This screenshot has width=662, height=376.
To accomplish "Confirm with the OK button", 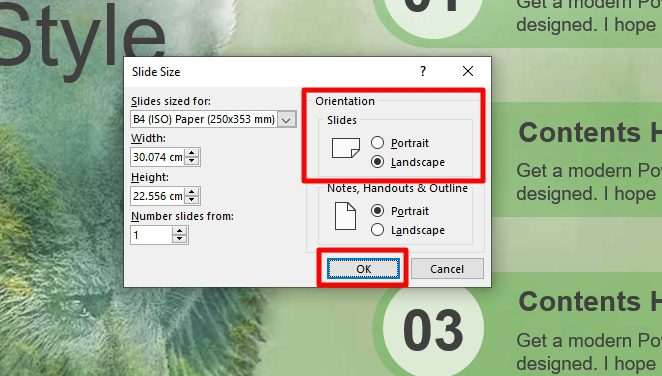I will click(363, 269).
